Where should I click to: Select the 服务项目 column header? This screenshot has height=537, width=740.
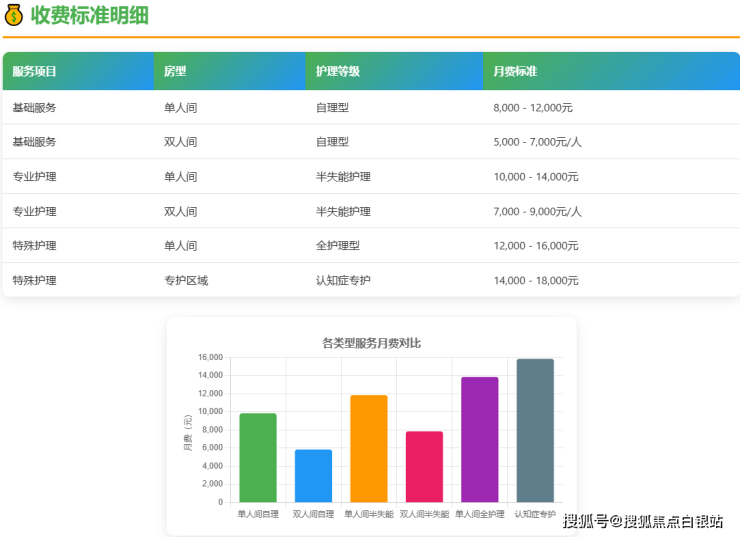point(35,72)
